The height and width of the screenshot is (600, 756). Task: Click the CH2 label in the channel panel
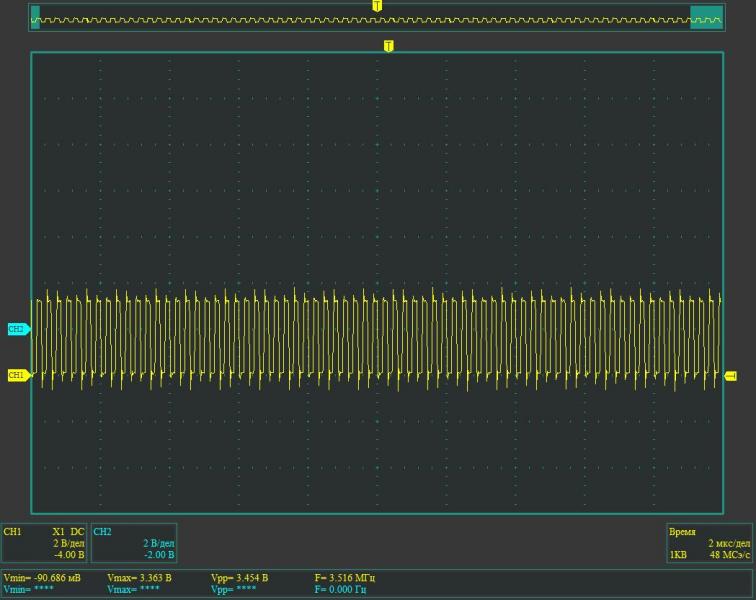102,531
